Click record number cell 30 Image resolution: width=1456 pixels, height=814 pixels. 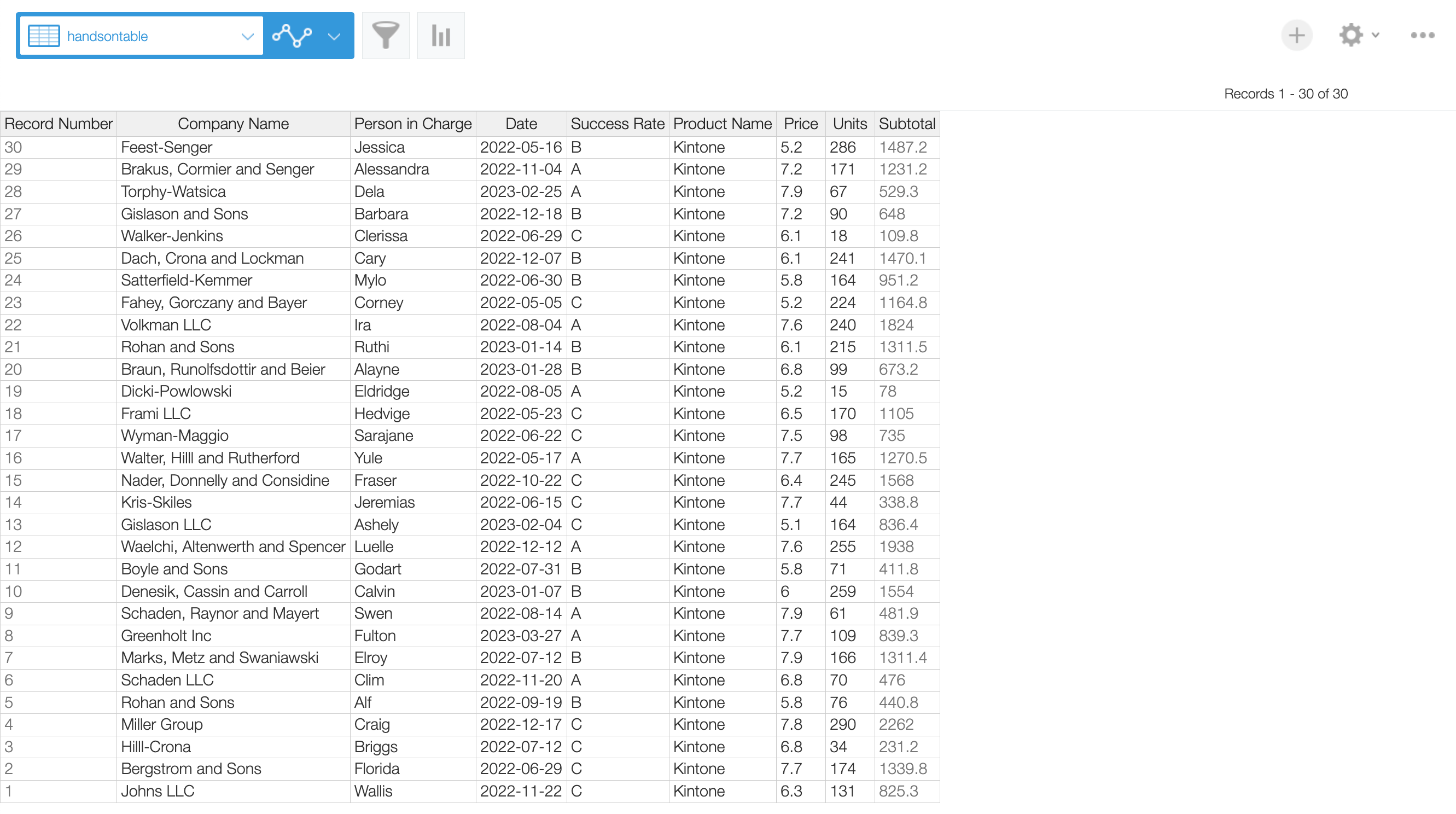(x=58, y=148)
